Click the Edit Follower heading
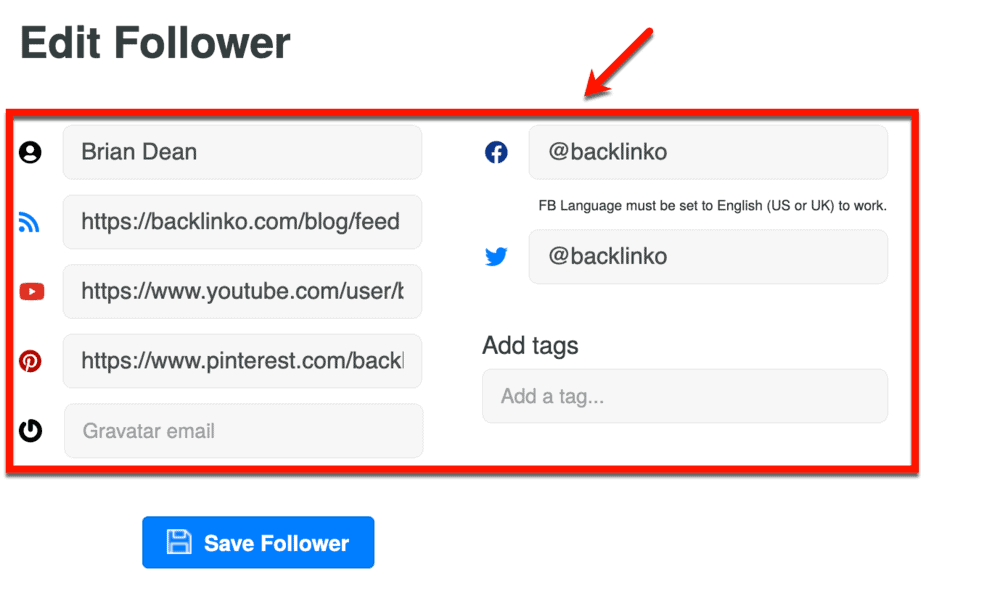The width and height of the screenshot is (1000, 612). click(x=155, y=43)
